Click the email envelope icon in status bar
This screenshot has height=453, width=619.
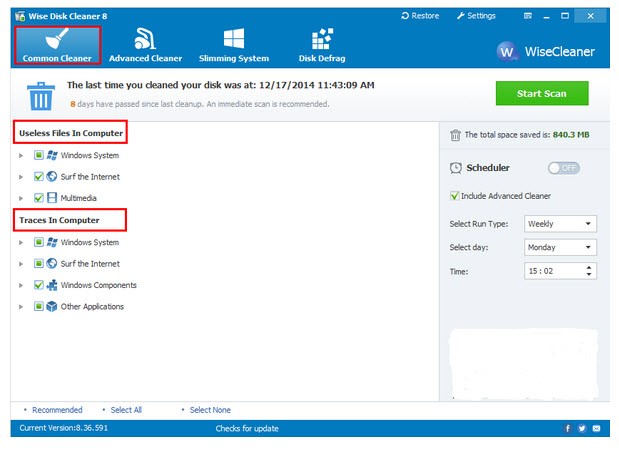596,429
